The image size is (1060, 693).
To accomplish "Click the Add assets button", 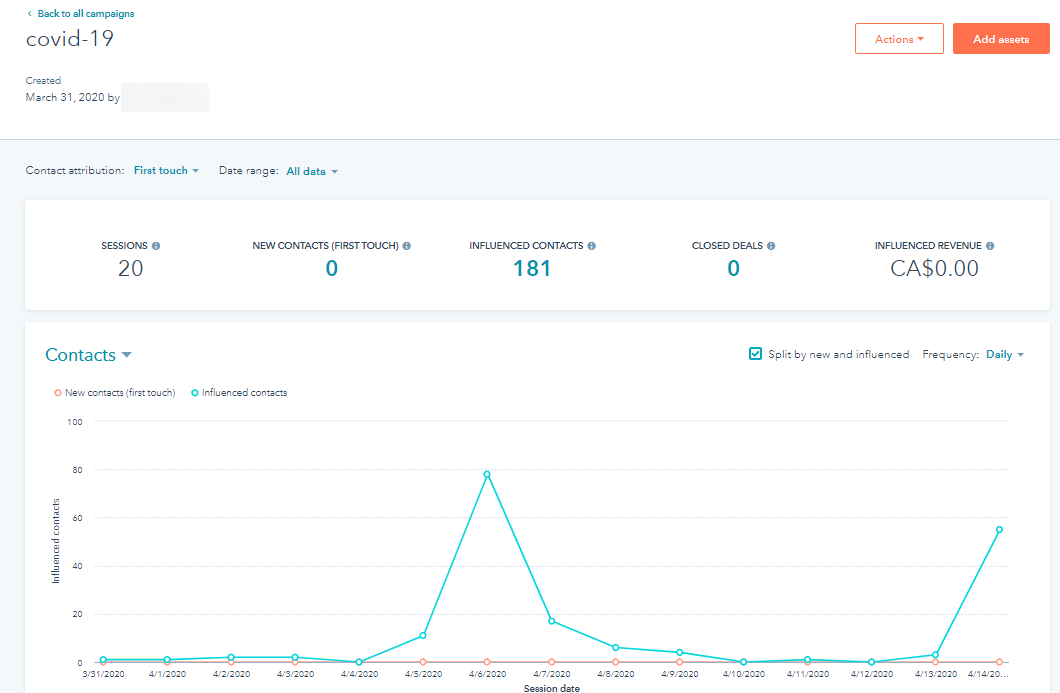I will pyautogui.click(x=1001, y=39).
